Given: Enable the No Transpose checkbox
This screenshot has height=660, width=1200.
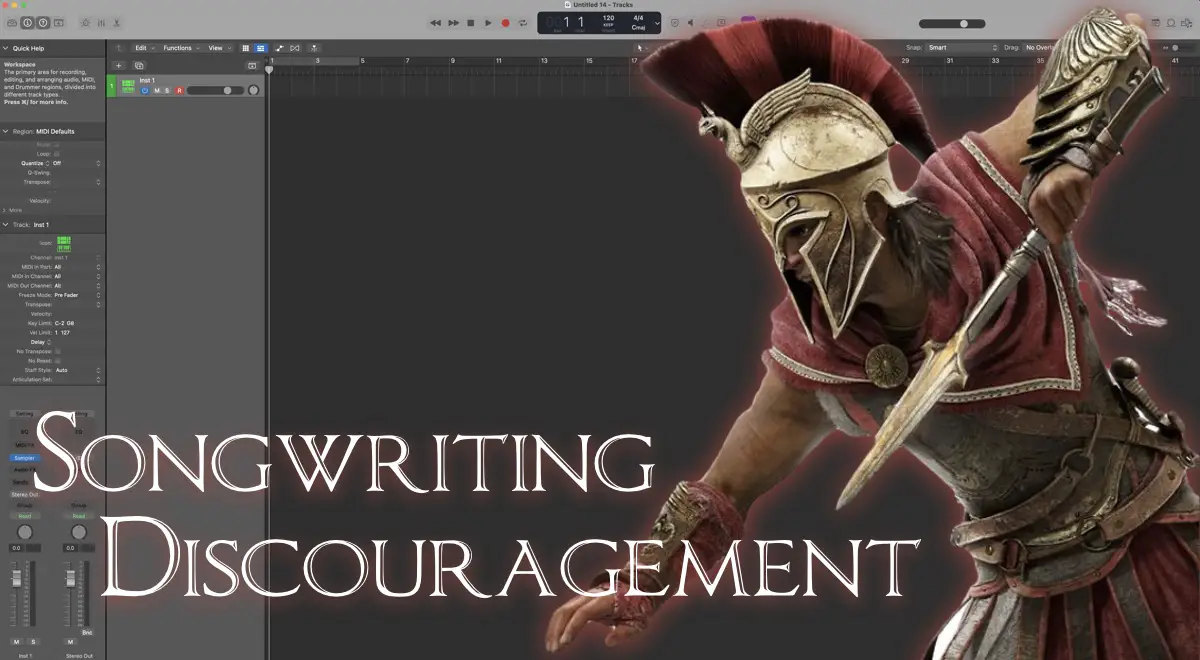Looking at the screenshot, I should point(57,352).
